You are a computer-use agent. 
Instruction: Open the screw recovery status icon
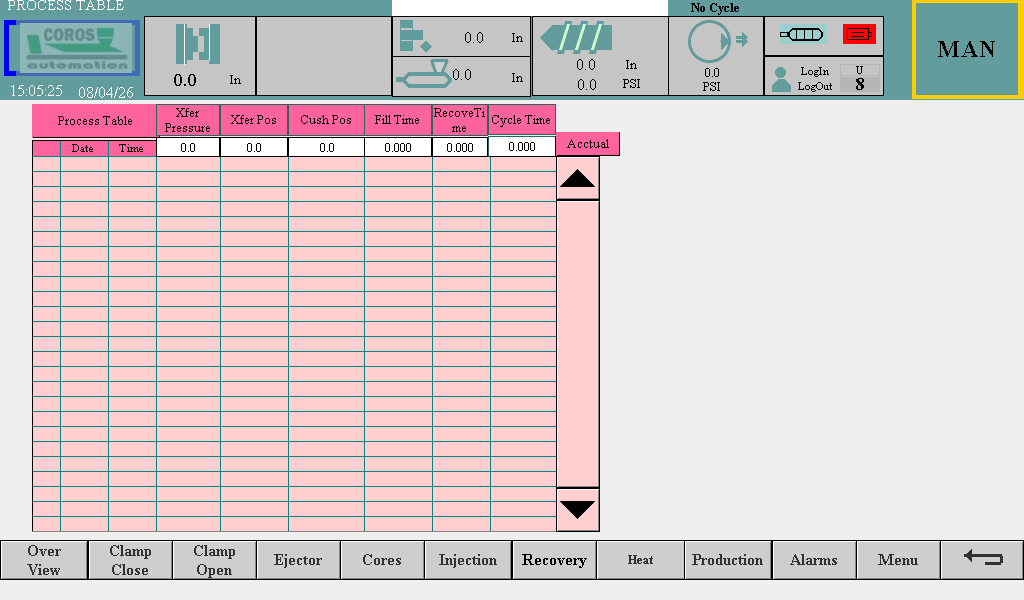[575, 39]
